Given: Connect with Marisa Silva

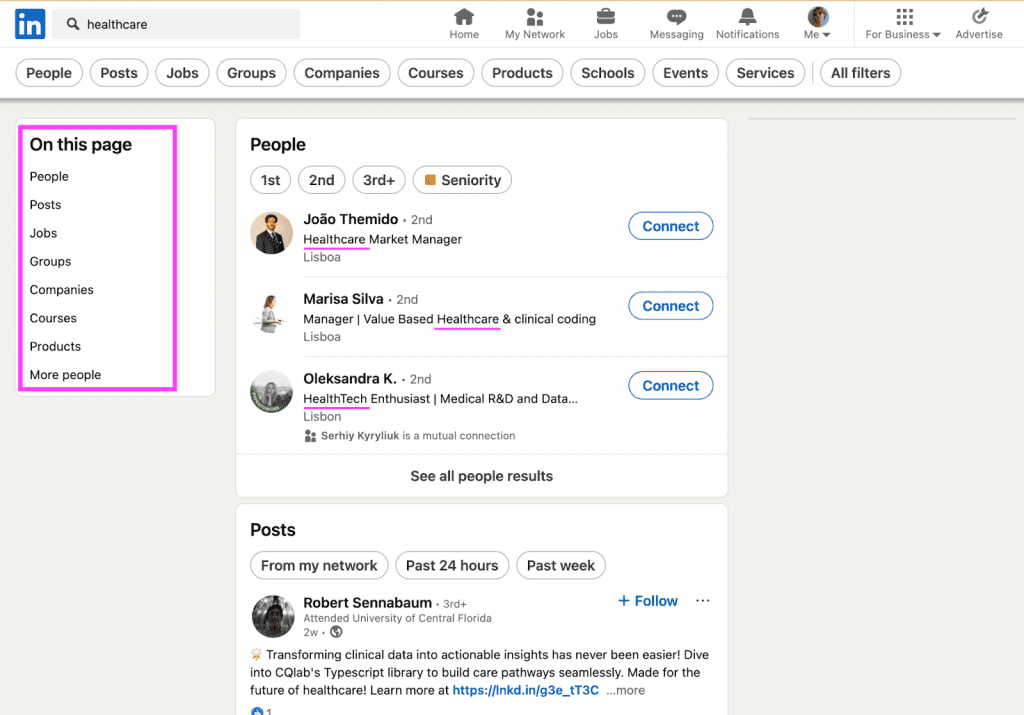Looking at the screenshot, I should click(x=671, y=306).
